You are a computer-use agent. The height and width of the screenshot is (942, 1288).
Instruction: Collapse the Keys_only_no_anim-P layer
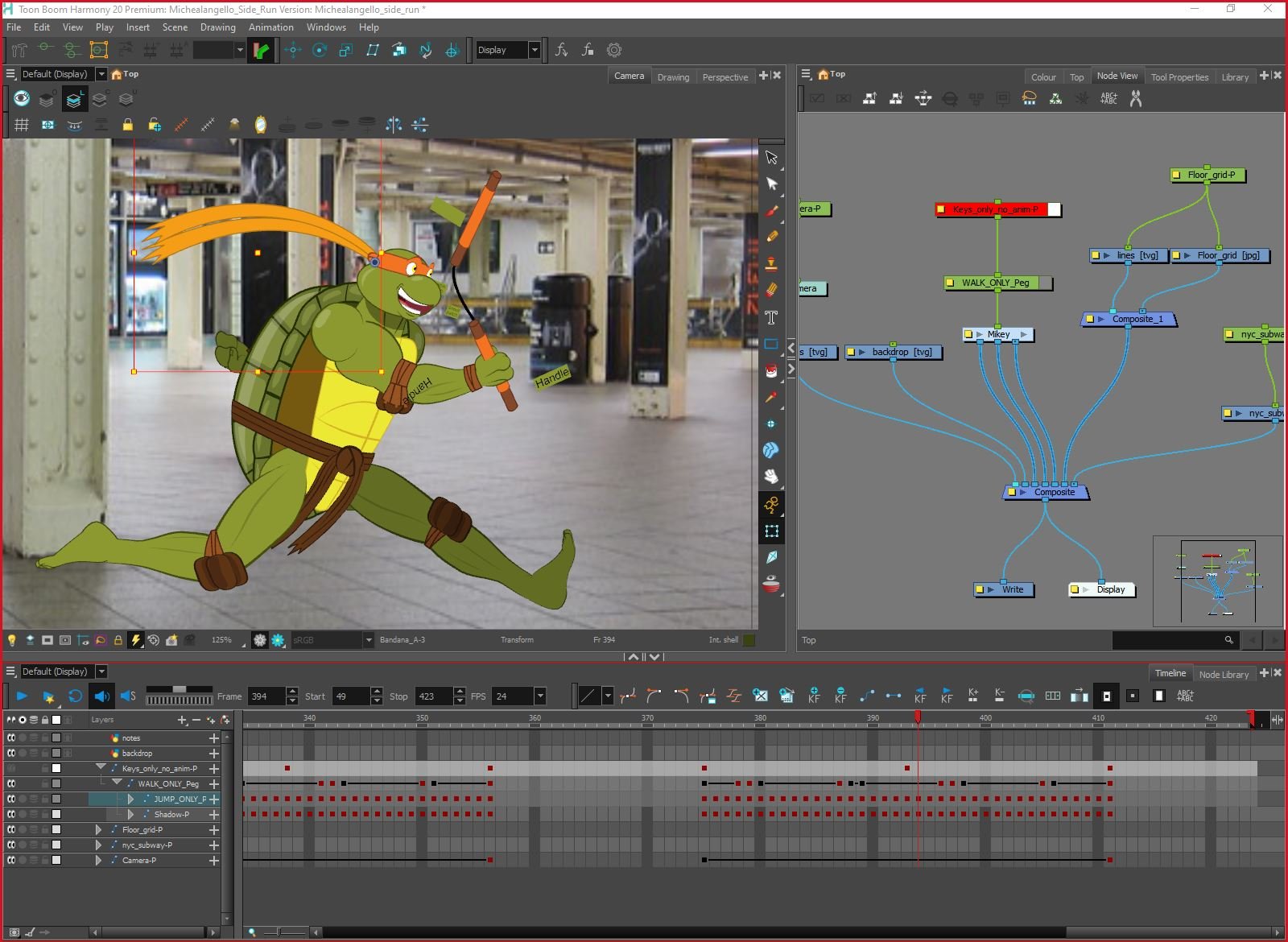tap(101, 767)
